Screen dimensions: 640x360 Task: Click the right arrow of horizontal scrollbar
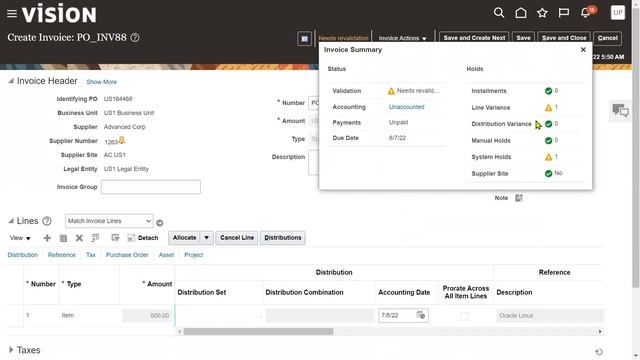(x=600, y=331)
